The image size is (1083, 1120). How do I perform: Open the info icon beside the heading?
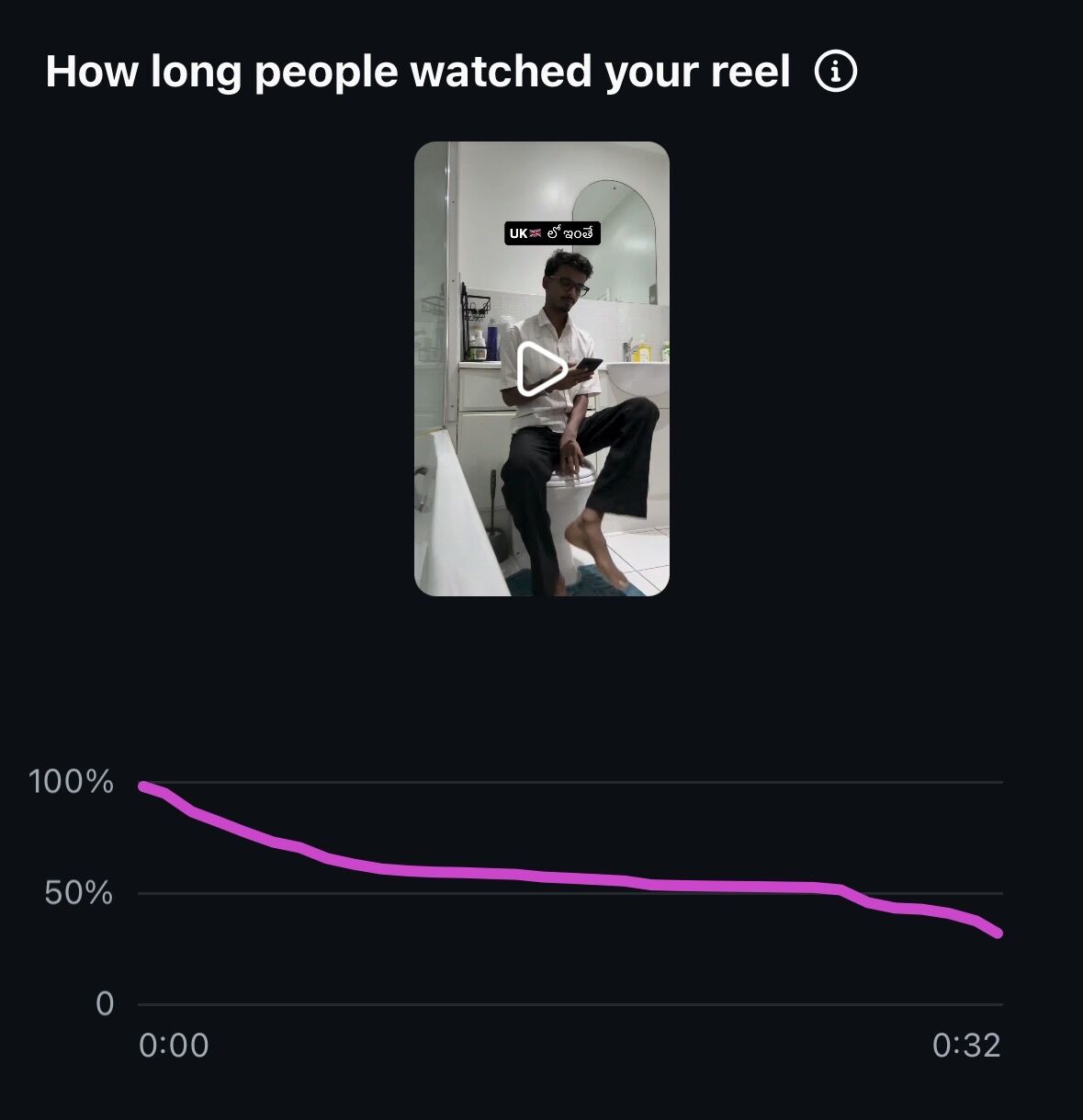(836, 72)
